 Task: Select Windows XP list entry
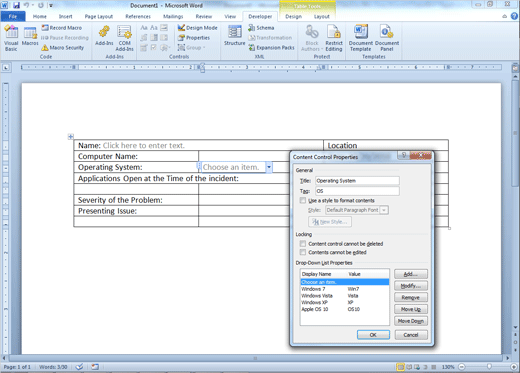[345, 302]
